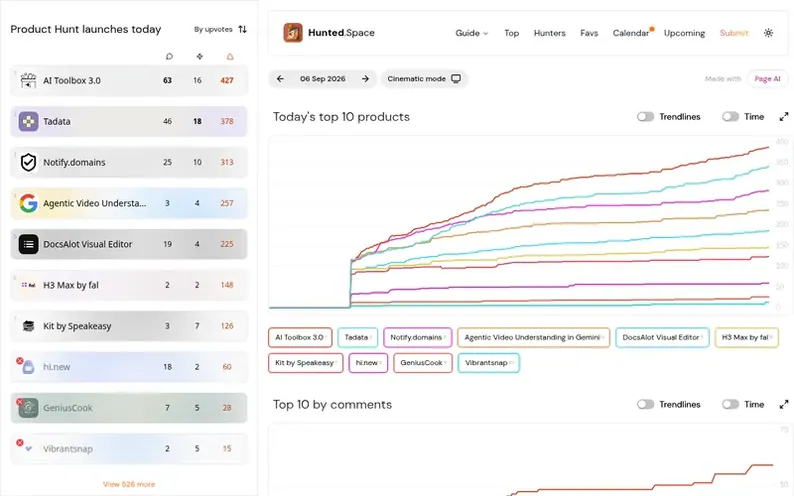
Task: Enable Trendlines on top 10 products chart
Action: coord(645,117)
